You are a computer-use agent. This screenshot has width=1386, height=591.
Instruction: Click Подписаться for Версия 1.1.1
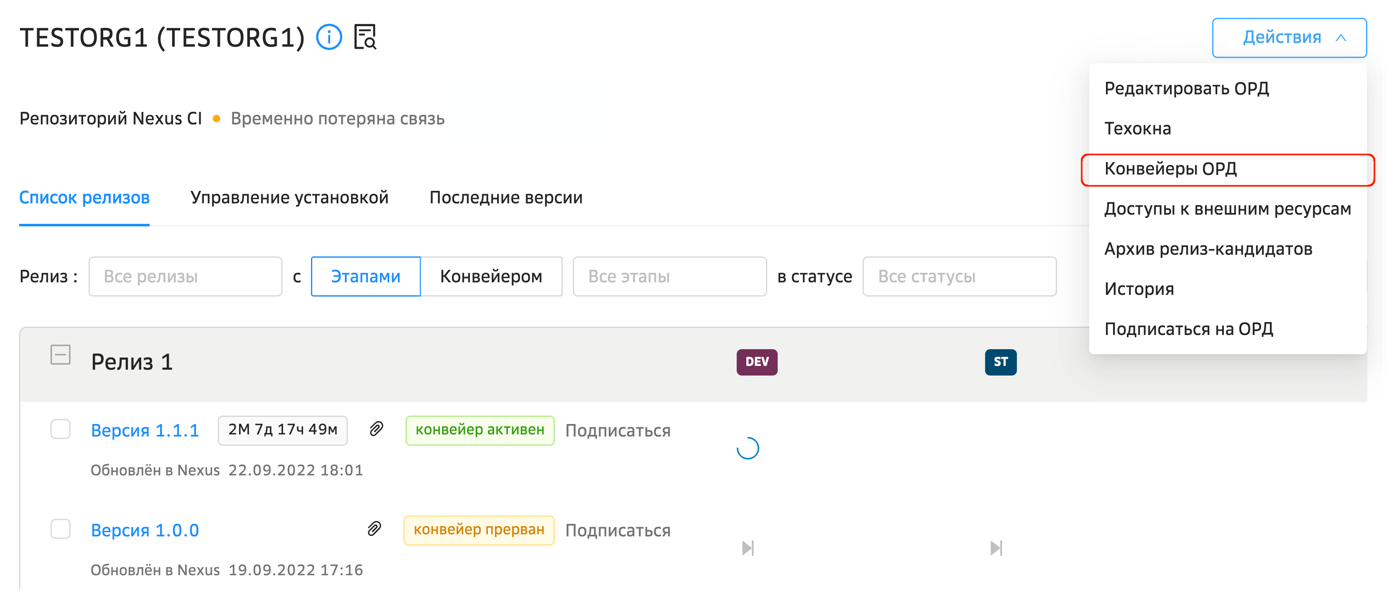[618, 431]
